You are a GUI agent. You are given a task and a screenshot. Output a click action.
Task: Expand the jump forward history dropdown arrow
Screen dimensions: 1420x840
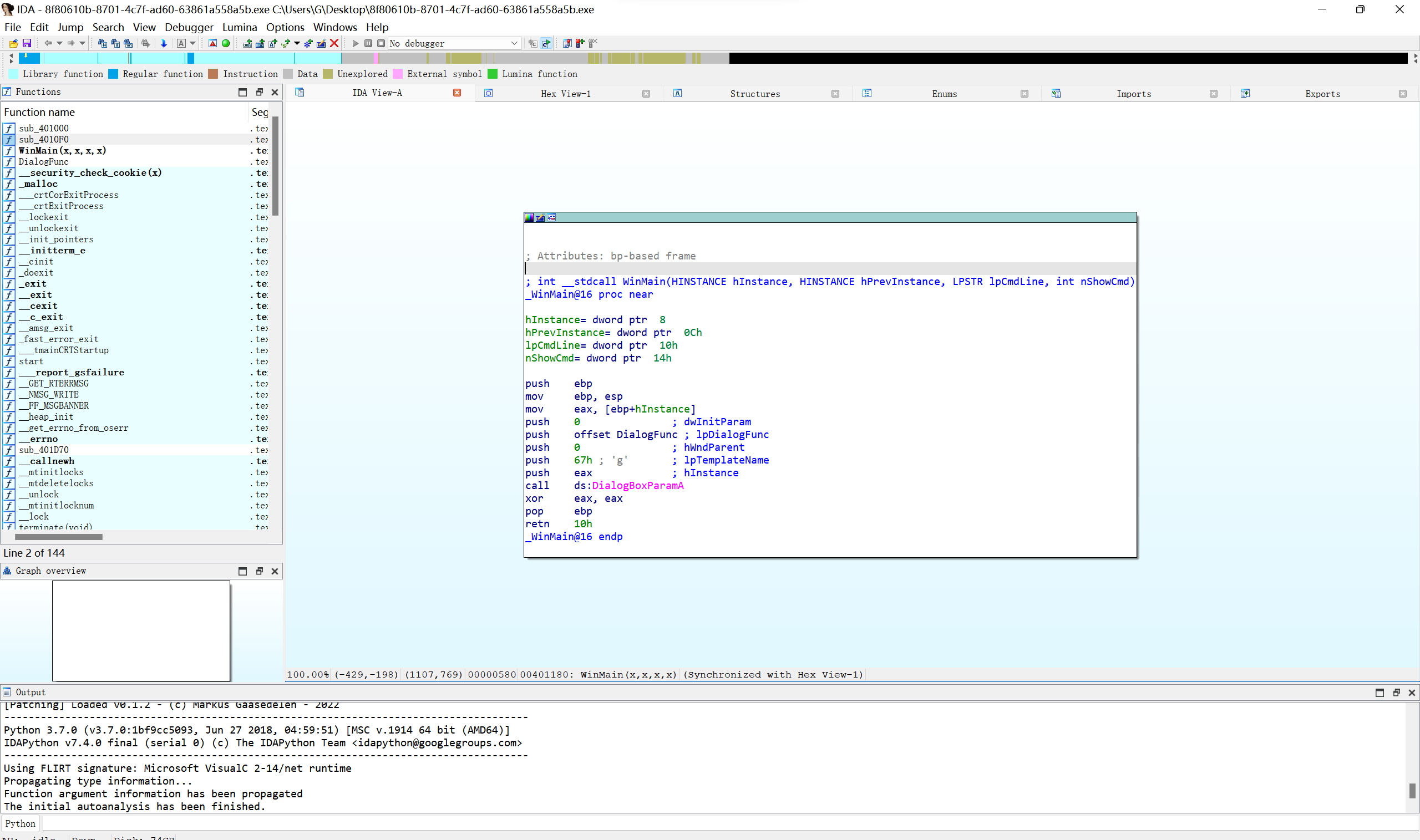tap(82, 43)
